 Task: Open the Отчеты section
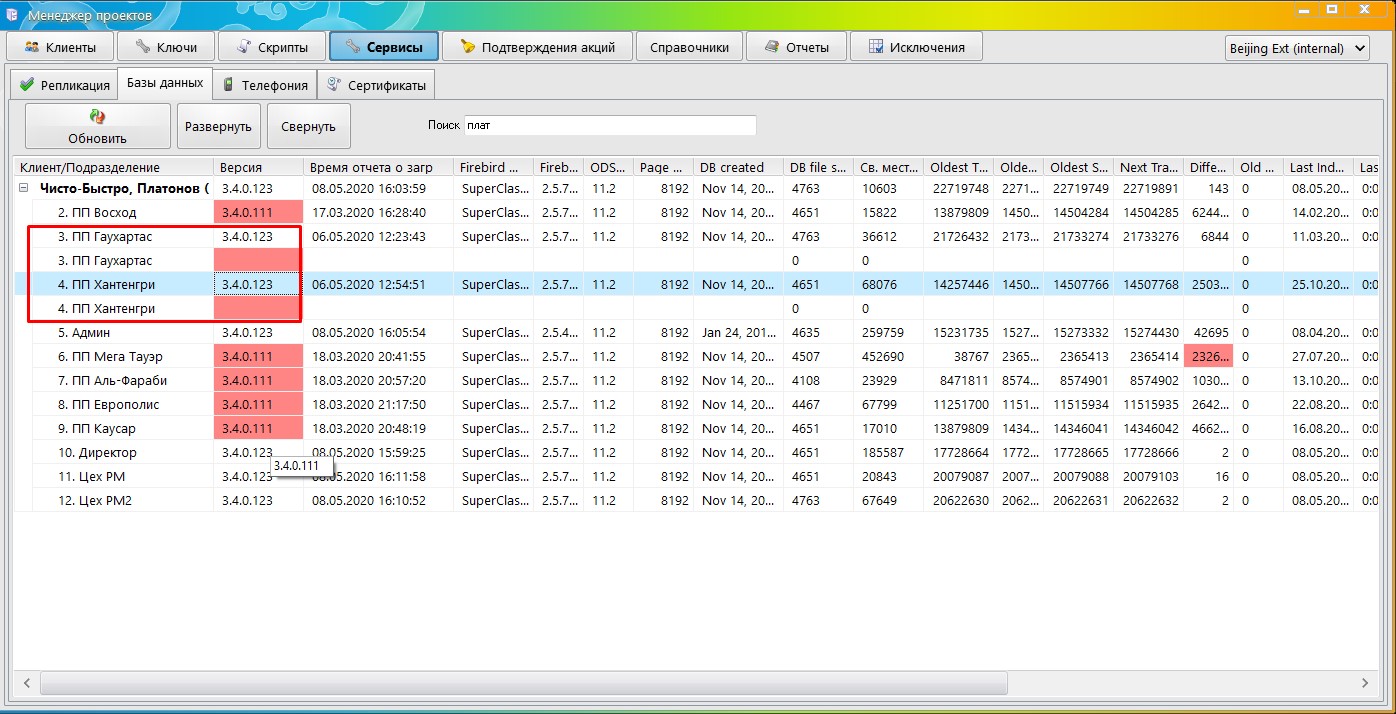click(x=796, y=47)
